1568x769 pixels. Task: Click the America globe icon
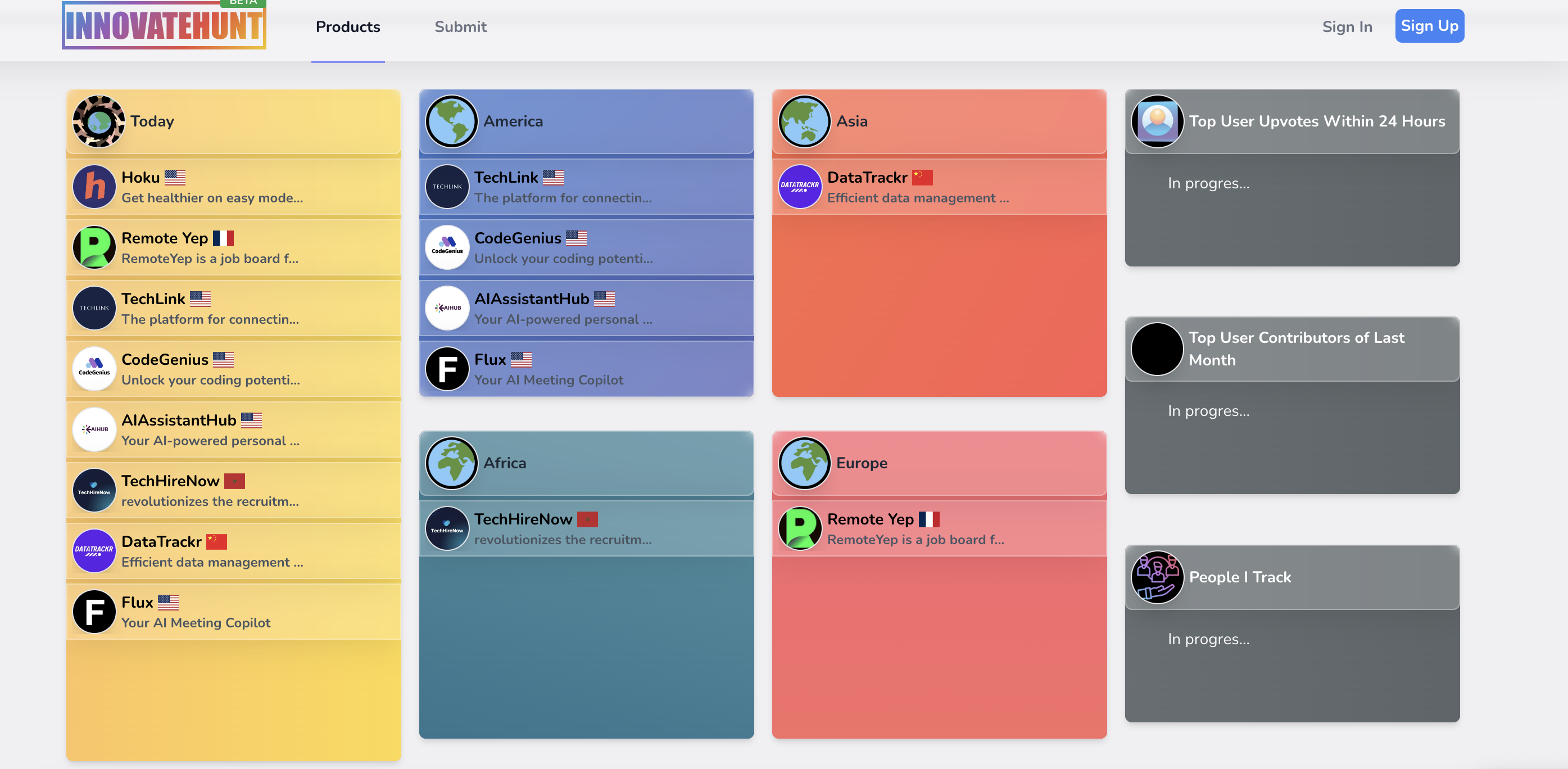pyautogui.click(x=452, y=121)
